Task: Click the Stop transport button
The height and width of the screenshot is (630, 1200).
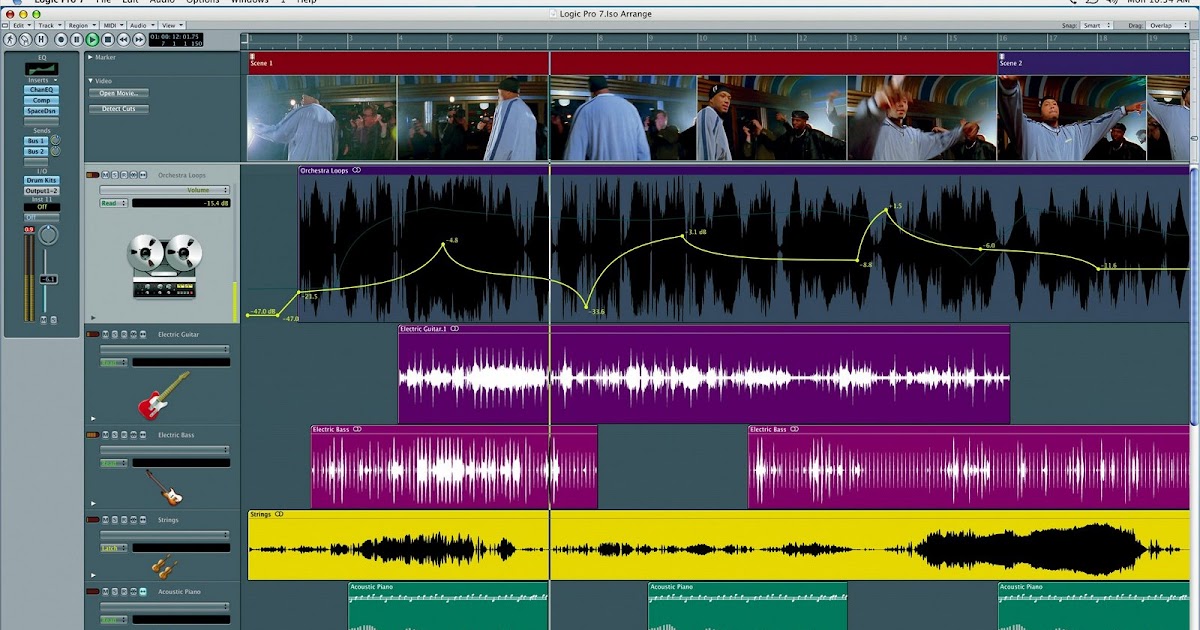Action: click(x=108, y=40)
